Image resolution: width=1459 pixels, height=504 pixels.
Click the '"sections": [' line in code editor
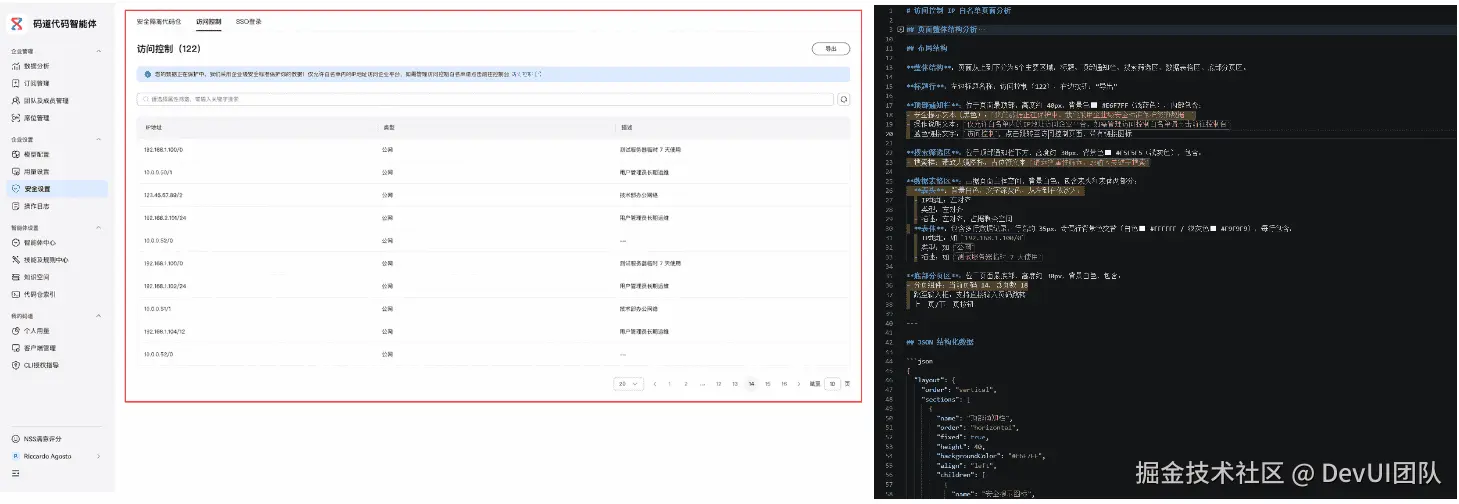tap(944, 398)
